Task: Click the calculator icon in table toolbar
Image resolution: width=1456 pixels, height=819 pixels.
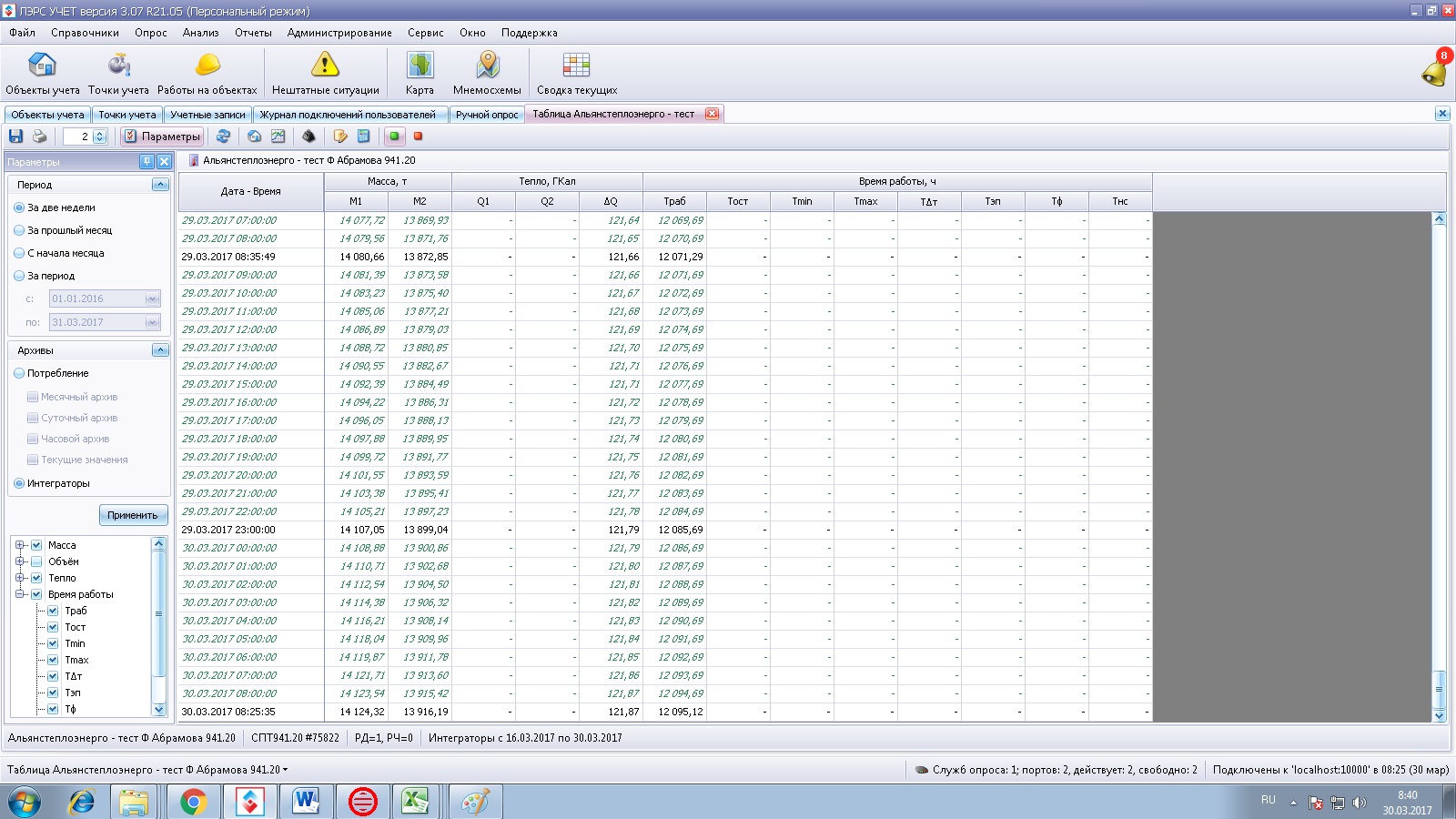Action: [x=364, y=136]
